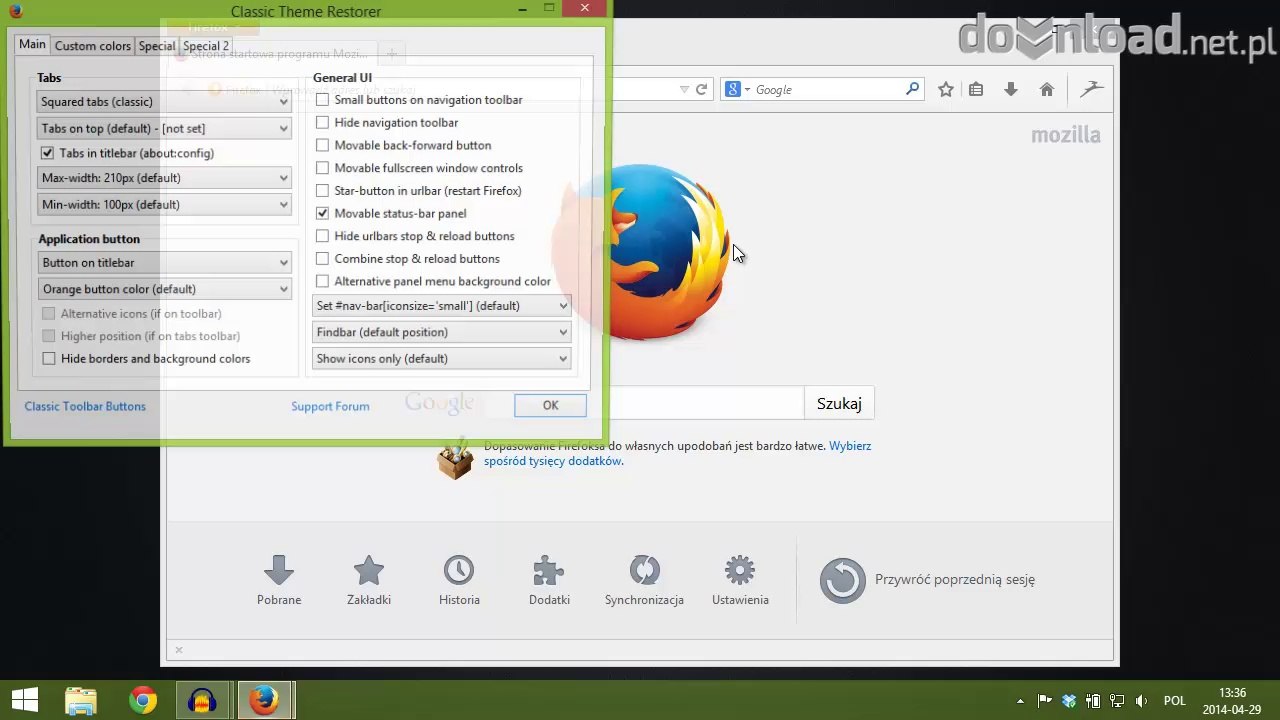Open Historia history shortcut on start page
The width and height of the screenshot is (1280, 720).
pos(459,580)
